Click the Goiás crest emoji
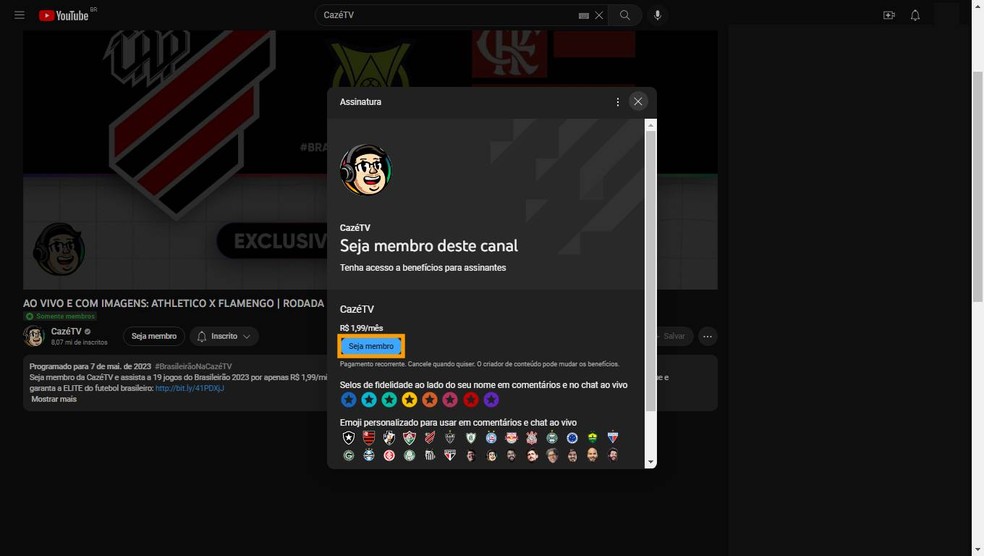This screenshot has height=556, width=984. (x=349, y=456)
